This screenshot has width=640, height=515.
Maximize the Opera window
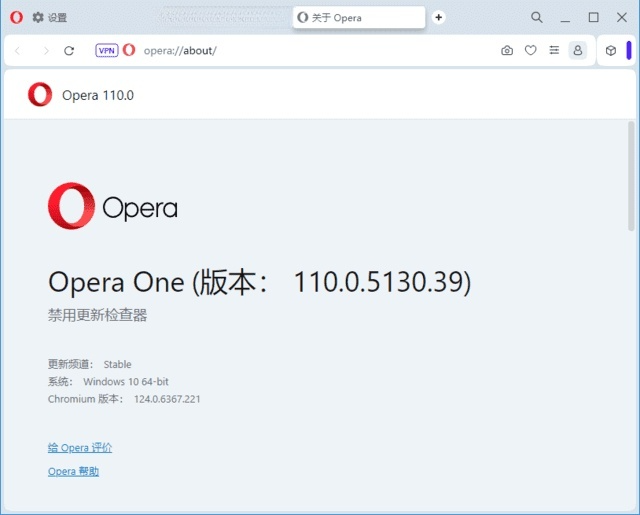pyautogui.click(x=593, y=18)
